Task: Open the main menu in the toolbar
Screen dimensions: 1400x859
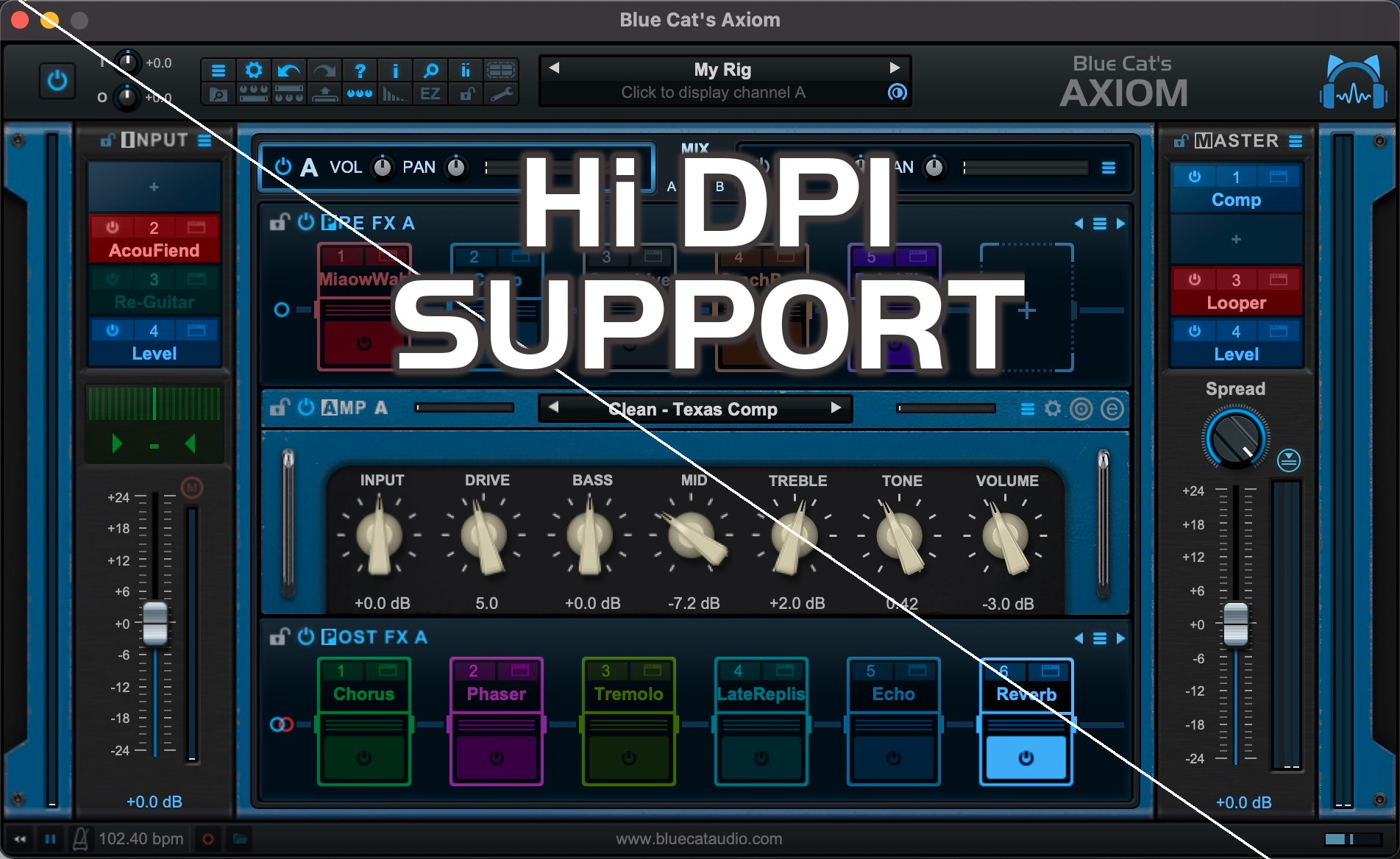Action: click(218, 71)
